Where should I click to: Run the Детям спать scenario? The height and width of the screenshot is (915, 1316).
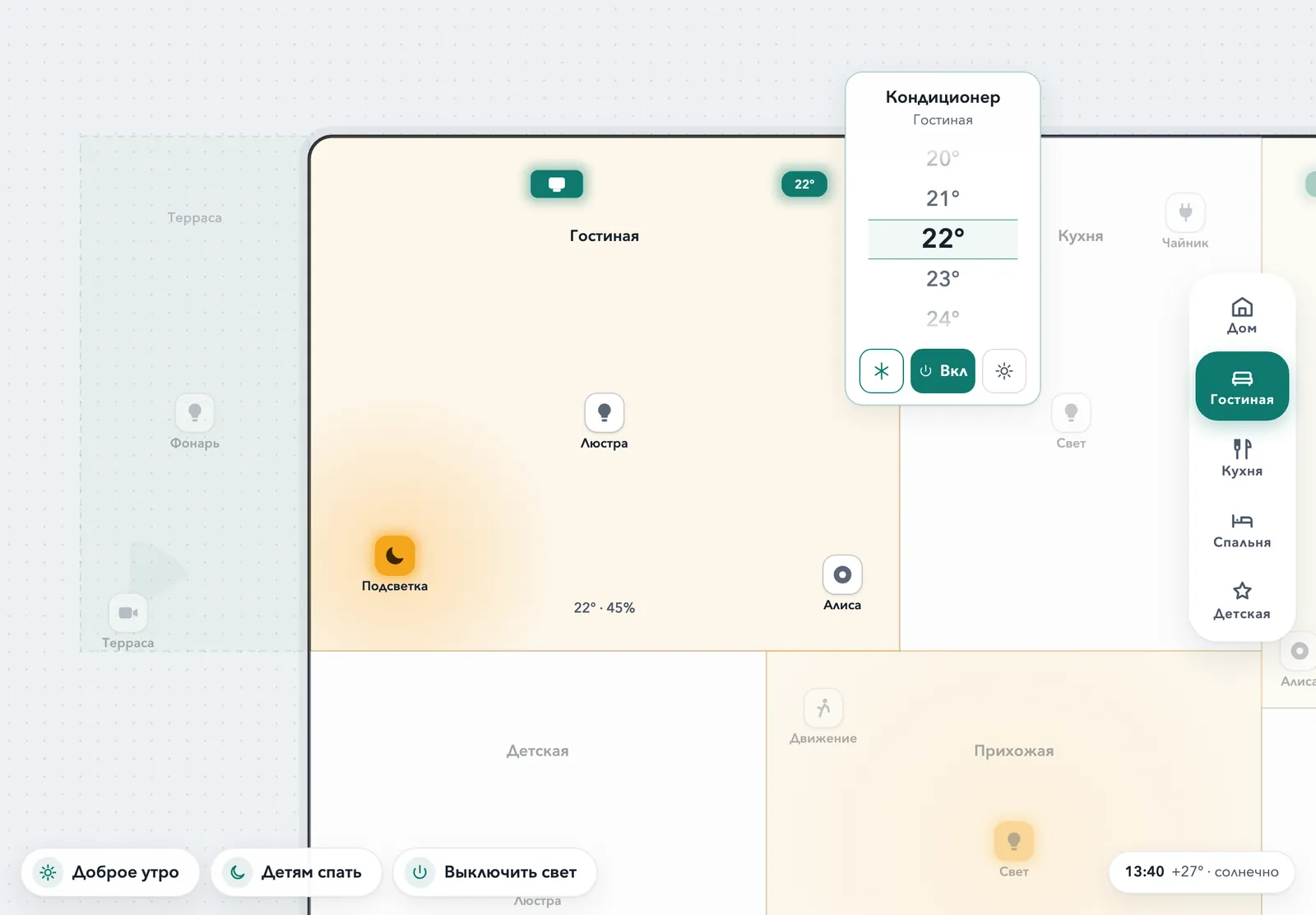coord(296,872)
